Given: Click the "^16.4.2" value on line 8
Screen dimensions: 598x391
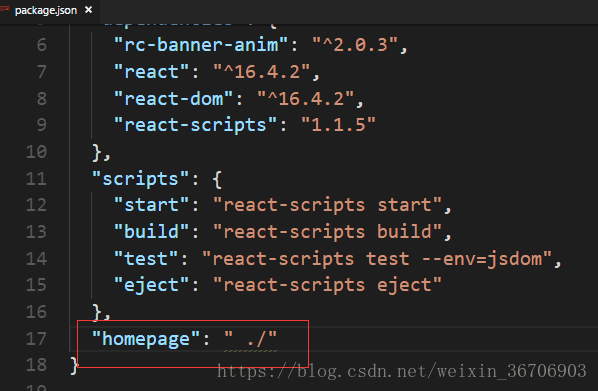Looking at the screenshot, I should [305, 99].
